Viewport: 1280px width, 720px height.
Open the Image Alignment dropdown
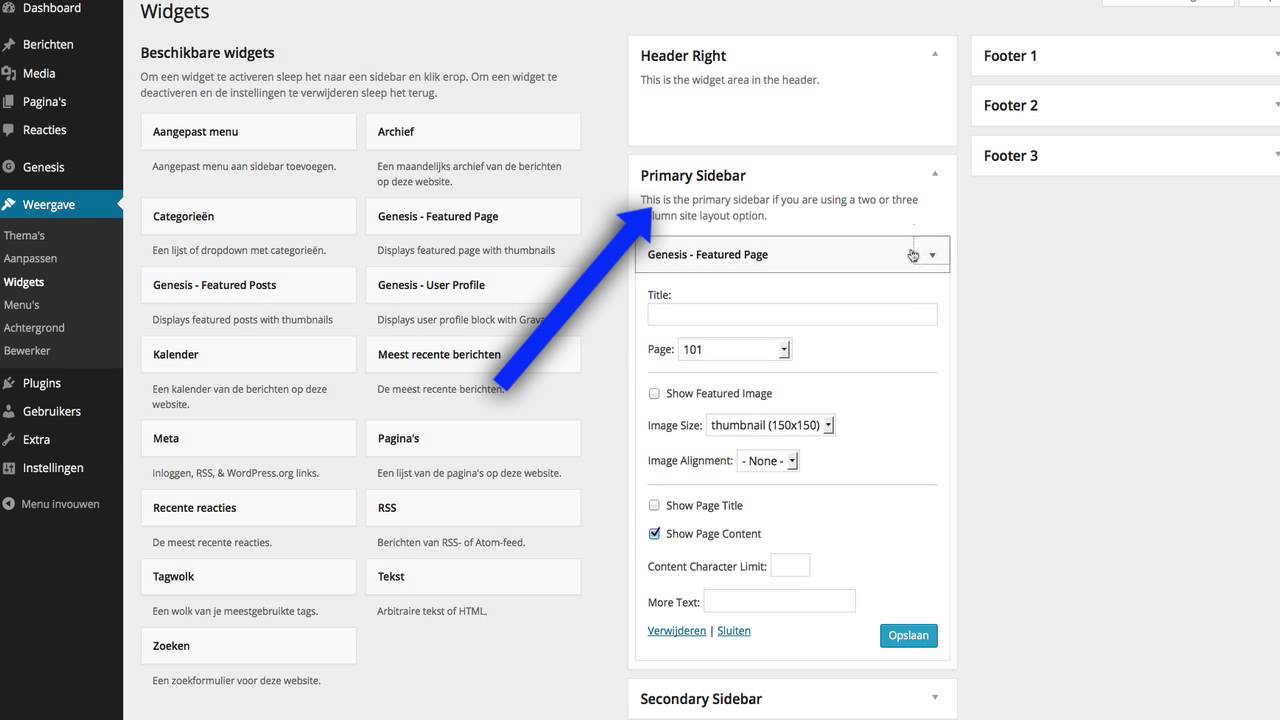click(768, 461)
